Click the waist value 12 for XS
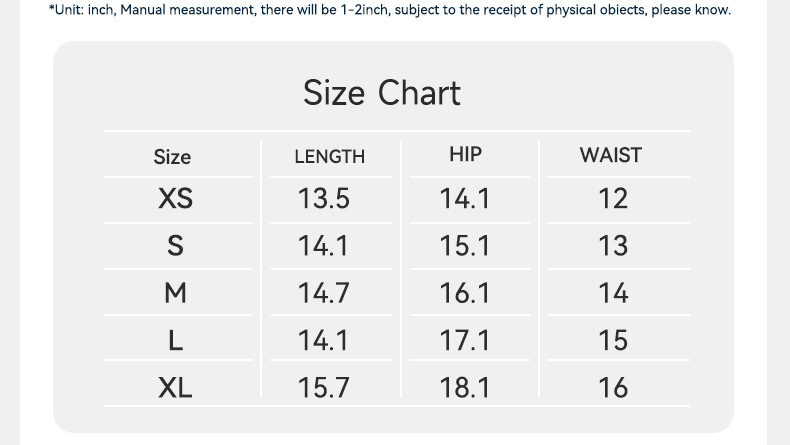The height and width of the screenshot is (445, 790). pyautogui.click(x=613, y=199)
